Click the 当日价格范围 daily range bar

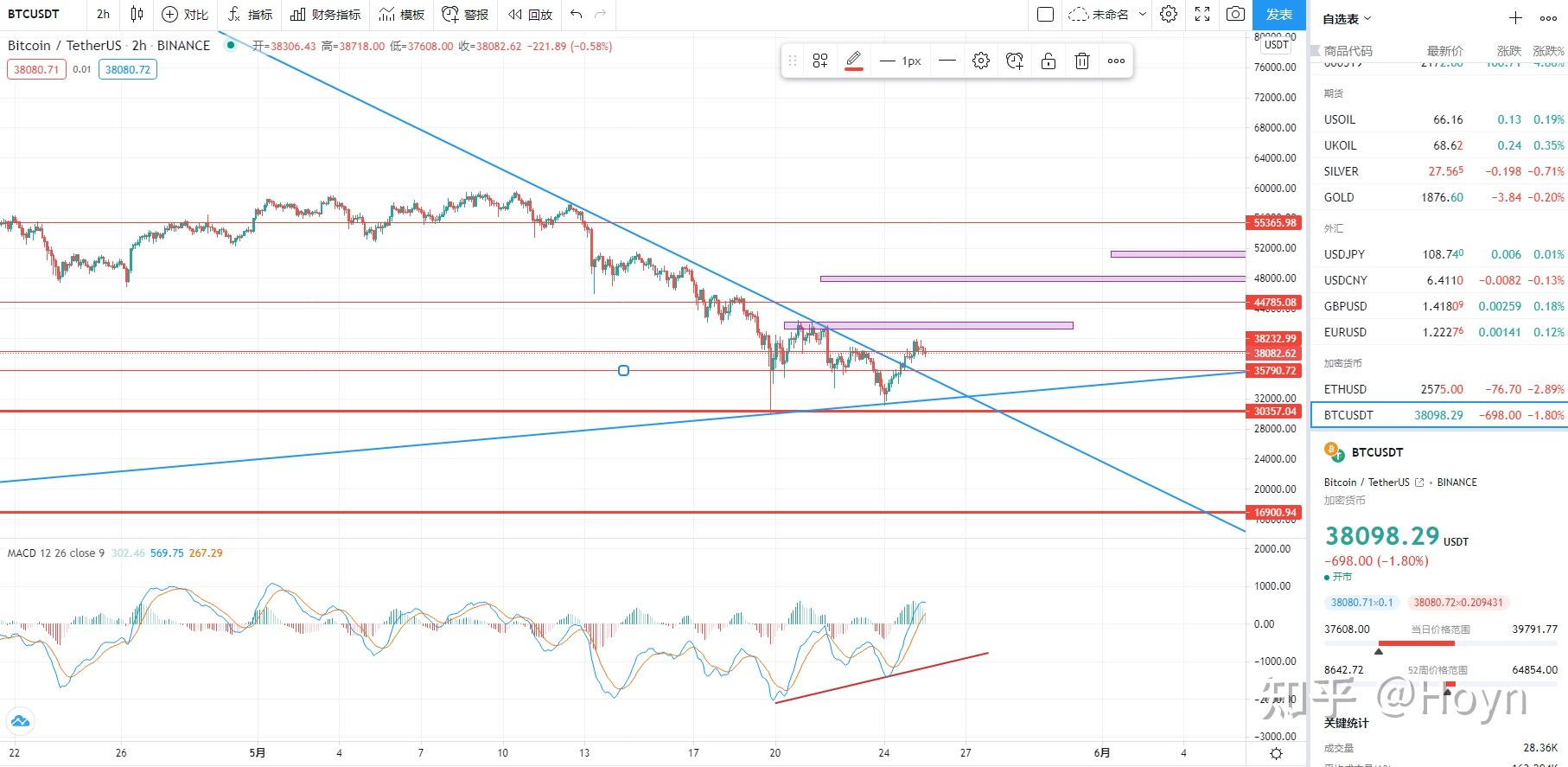point(1440,645)
